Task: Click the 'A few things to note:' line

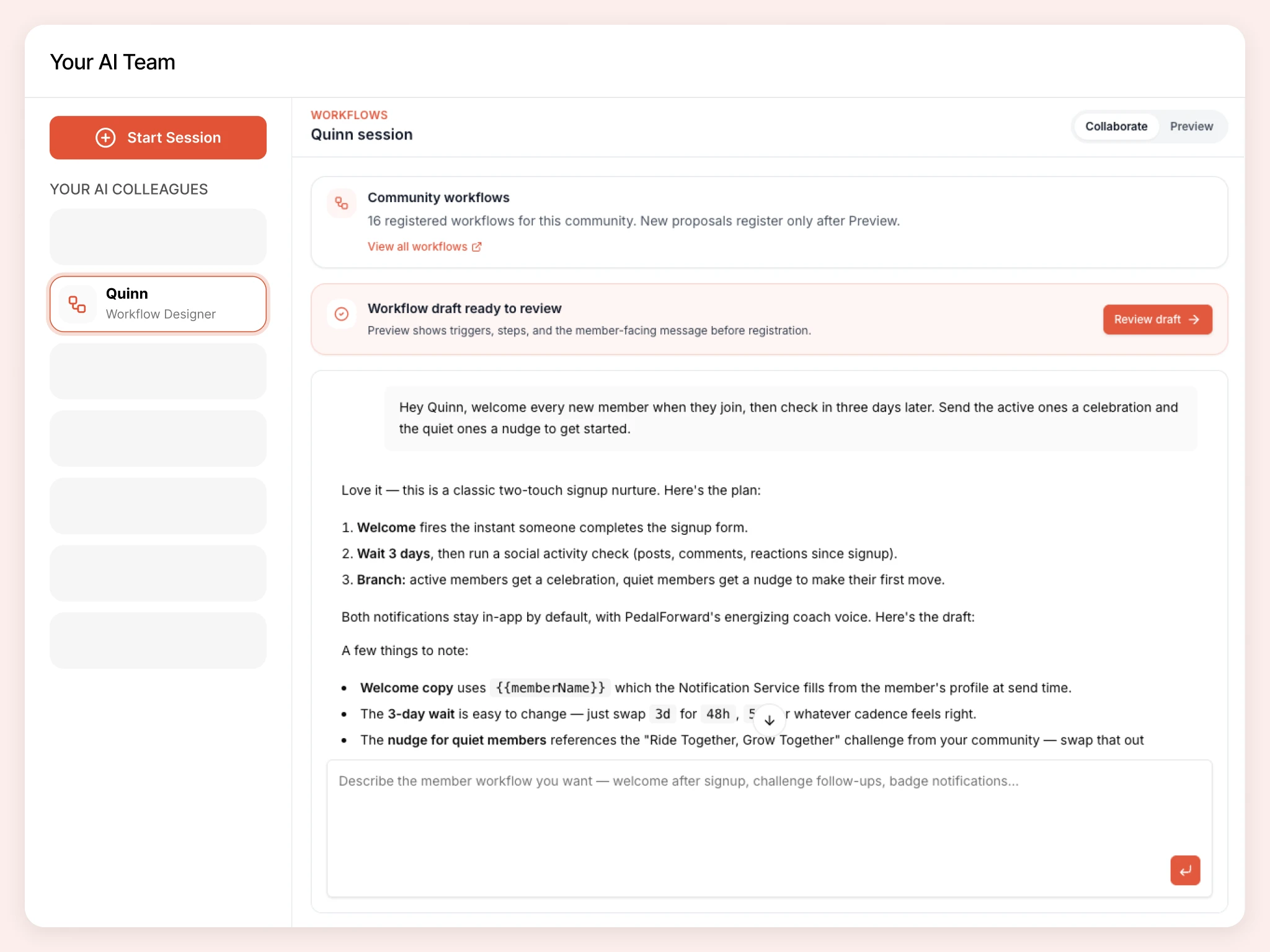Action: (405, 651)
